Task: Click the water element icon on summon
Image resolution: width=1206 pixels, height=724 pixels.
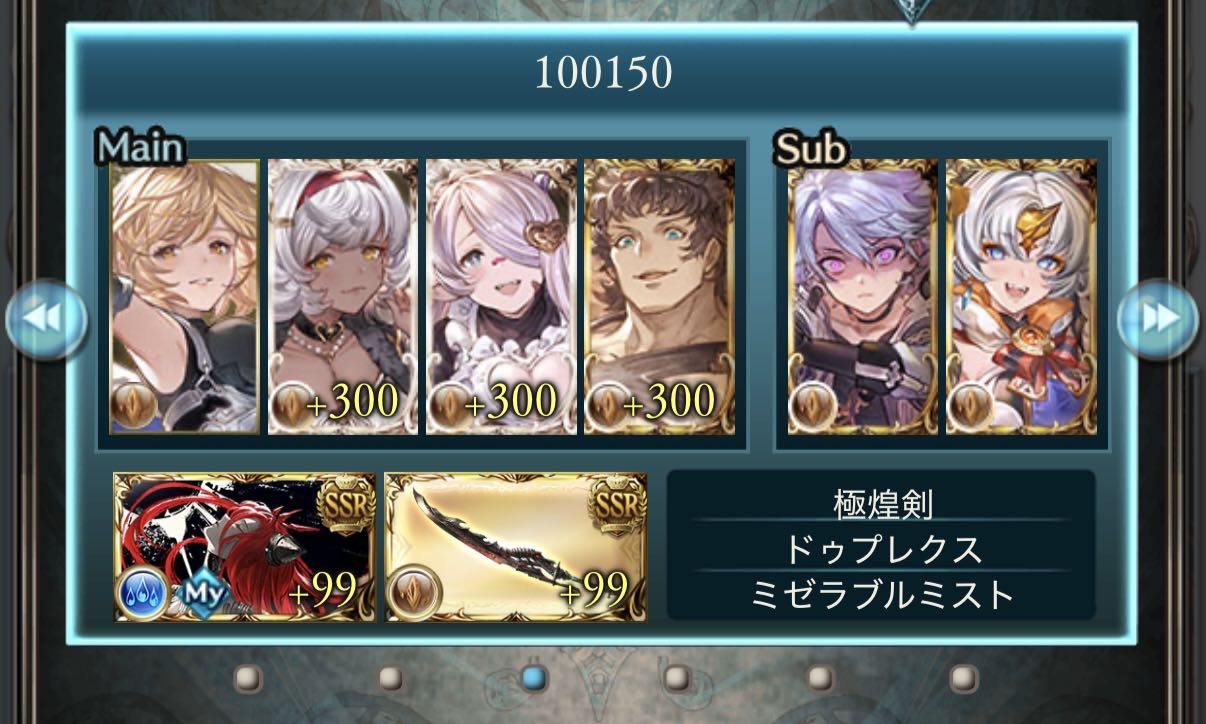Action: (142, 594)
